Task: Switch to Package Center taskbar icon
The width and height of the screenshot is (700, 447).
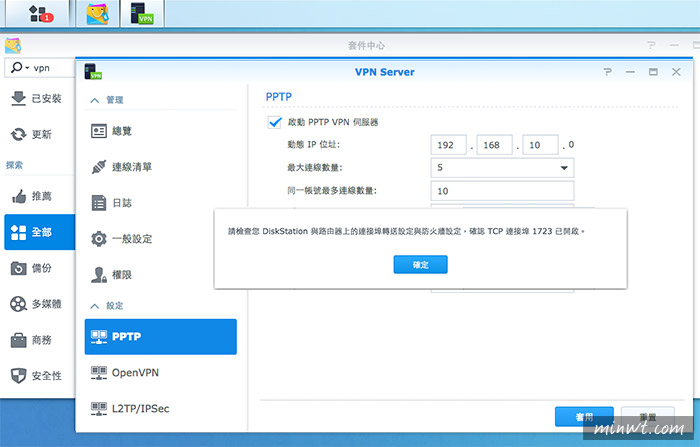Action: pyautogui.click(x=98, y=13)
